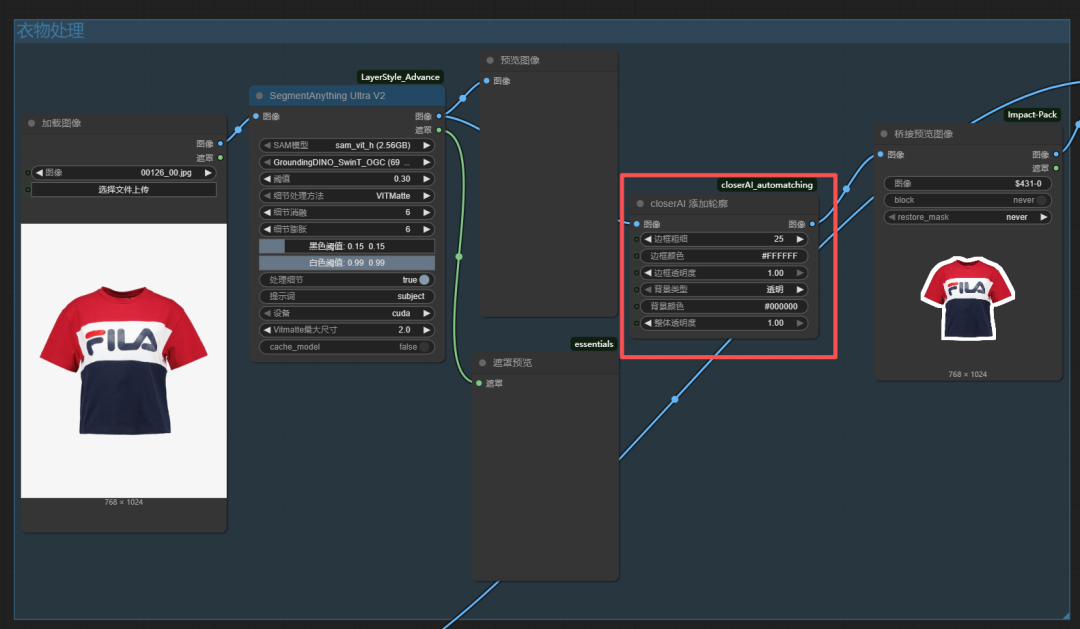Click the FILA t-shirt source image preview
1080x629 pixels.
click(124, 360)
